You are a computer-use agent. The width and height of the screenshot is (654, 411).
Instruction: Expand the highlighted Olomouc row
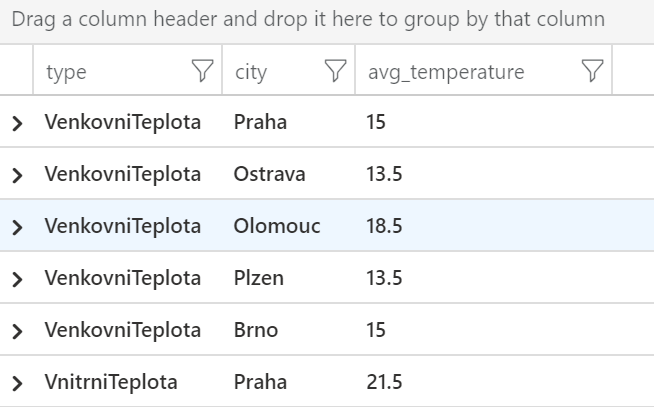point(17,227)
